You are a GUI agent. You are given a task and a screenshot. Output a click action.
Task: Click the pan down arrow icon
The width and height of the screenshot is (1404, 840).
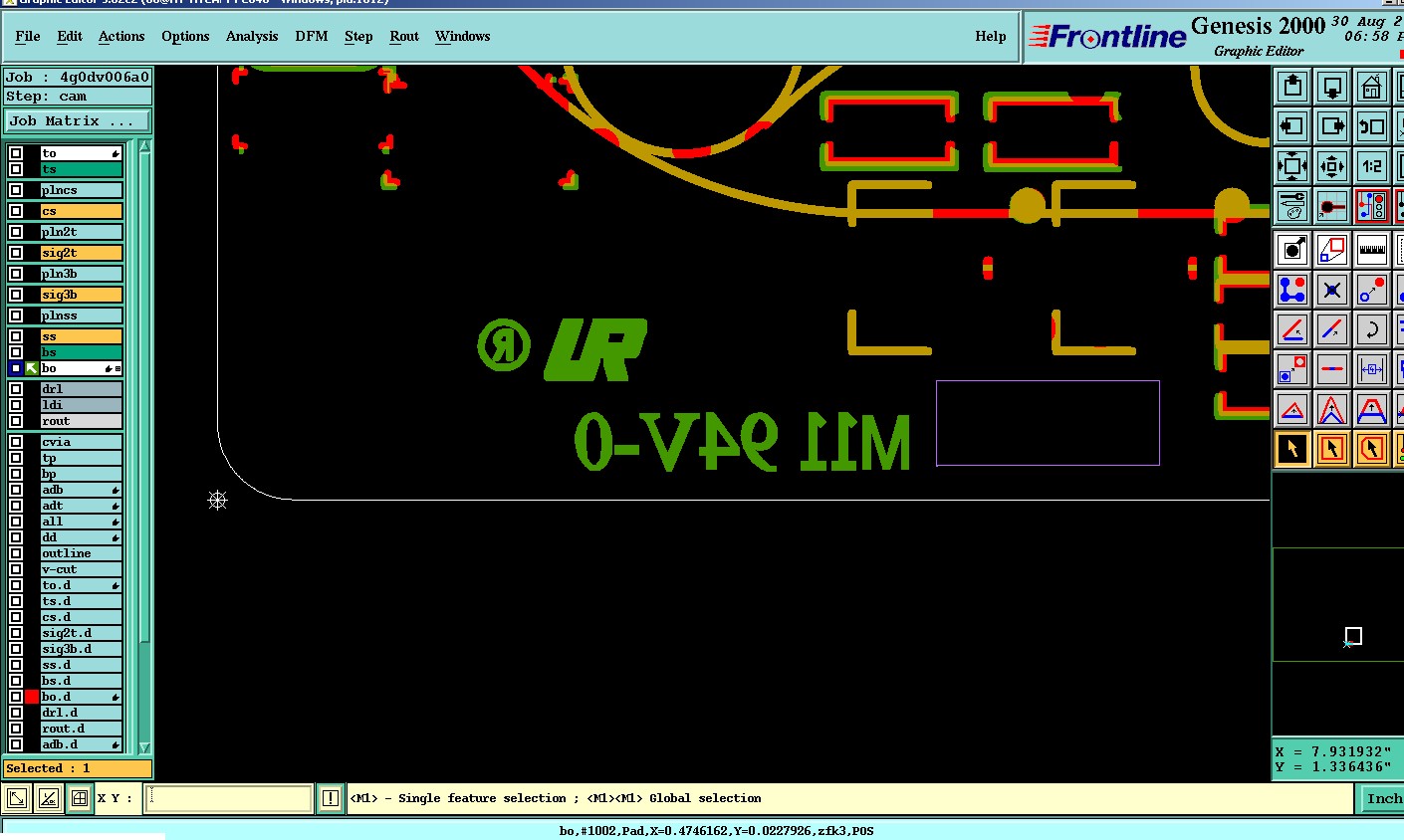tap(1332, 87)
